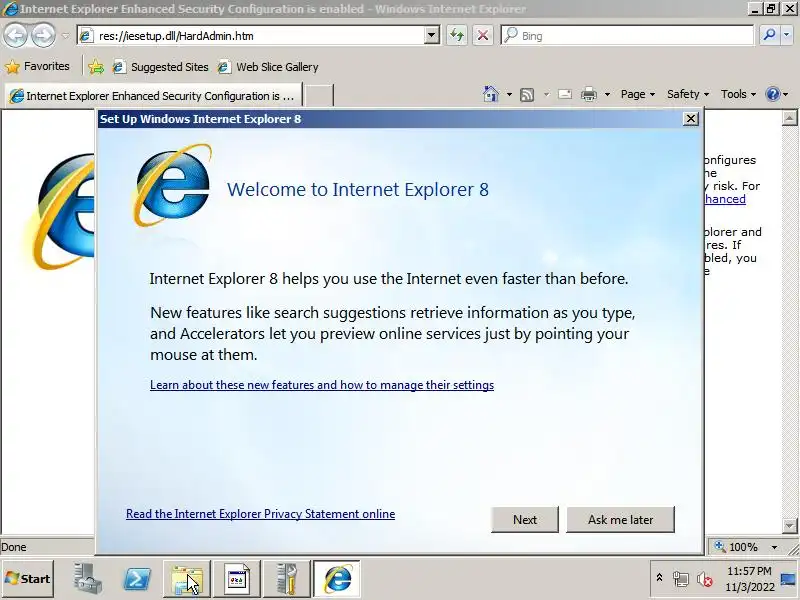Open the Page menu

pyautogui.click(x=638, y=94)
